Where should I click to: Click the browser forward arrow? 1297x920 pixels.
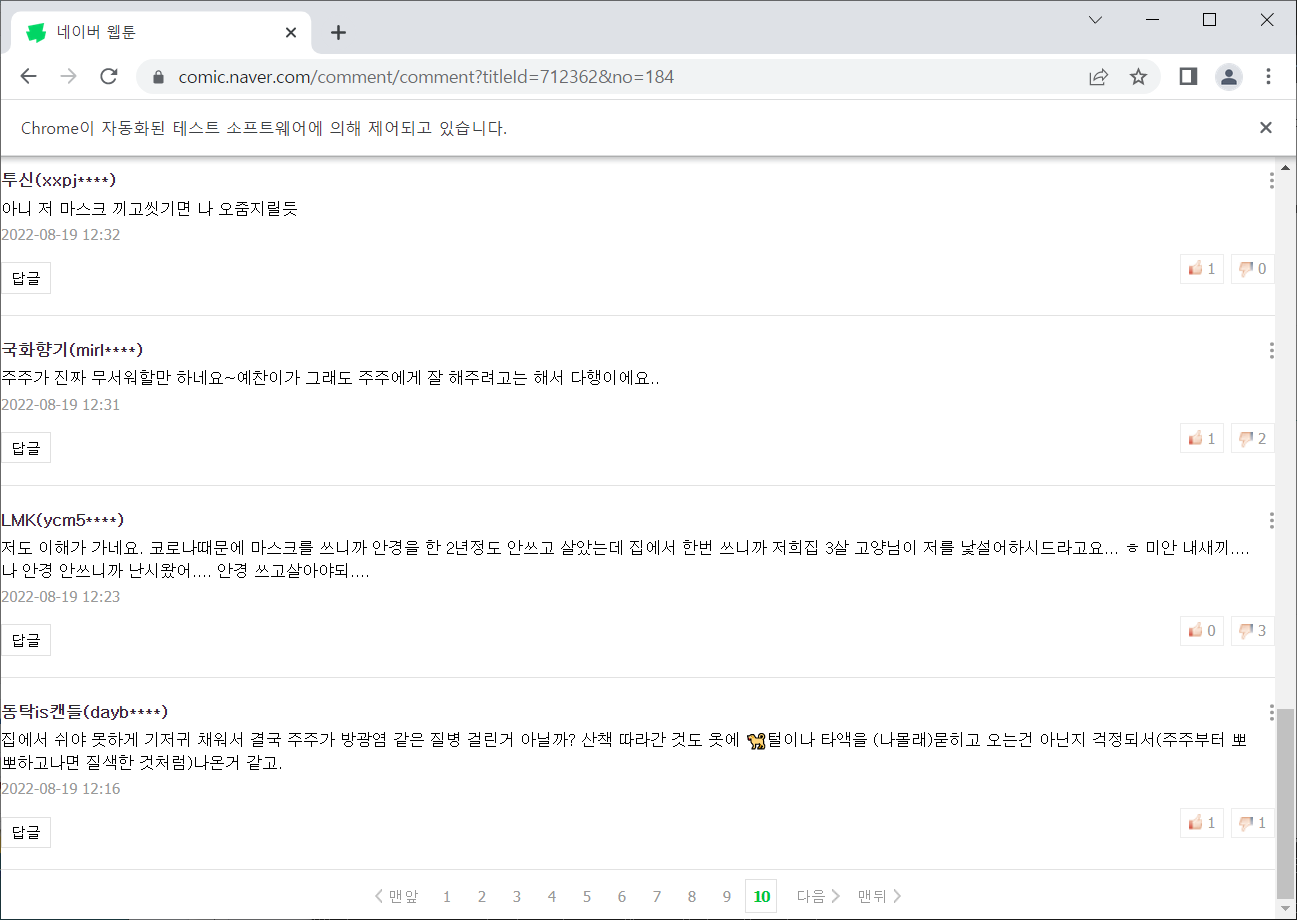tap(69, 77)
